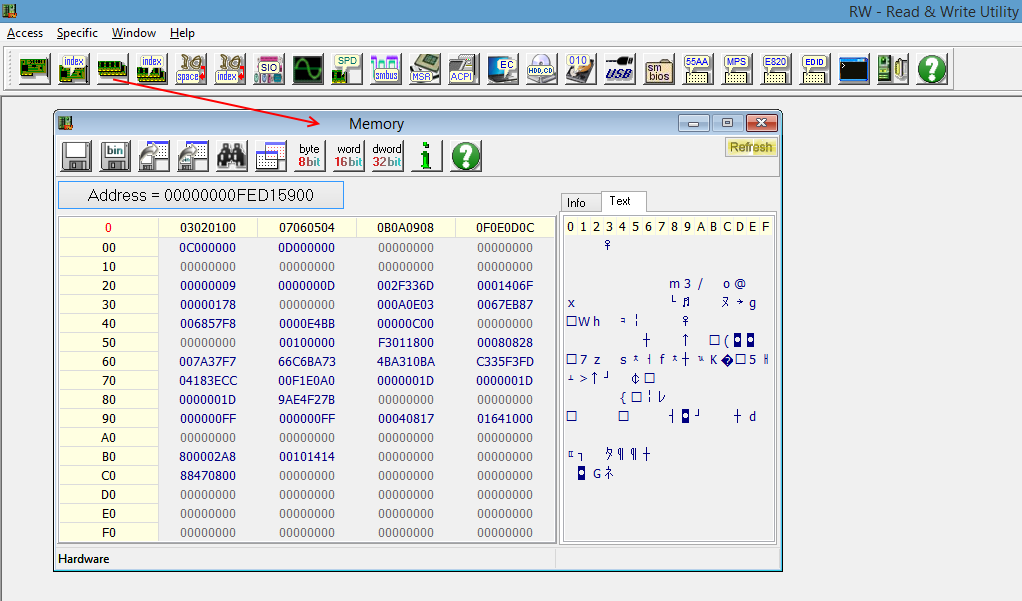
Task: Select memory cell 0001406F in row 20
Action: [504, 286]
